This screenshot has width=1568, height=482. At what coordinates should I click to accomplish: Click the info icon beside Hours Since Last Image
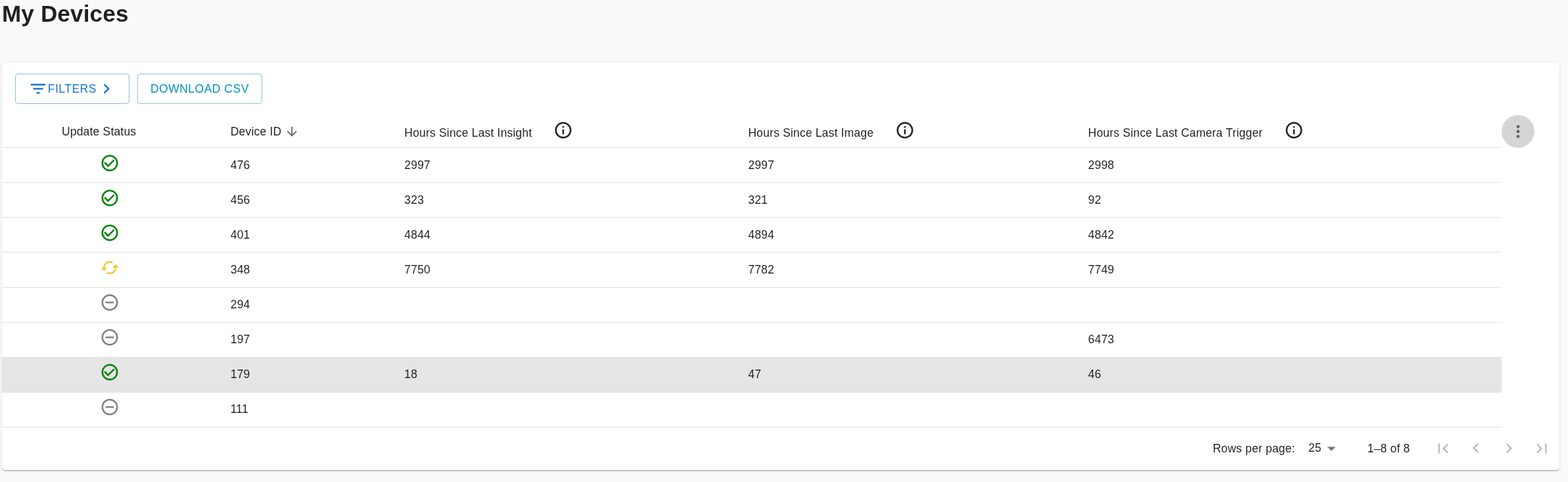pos(904,130)
